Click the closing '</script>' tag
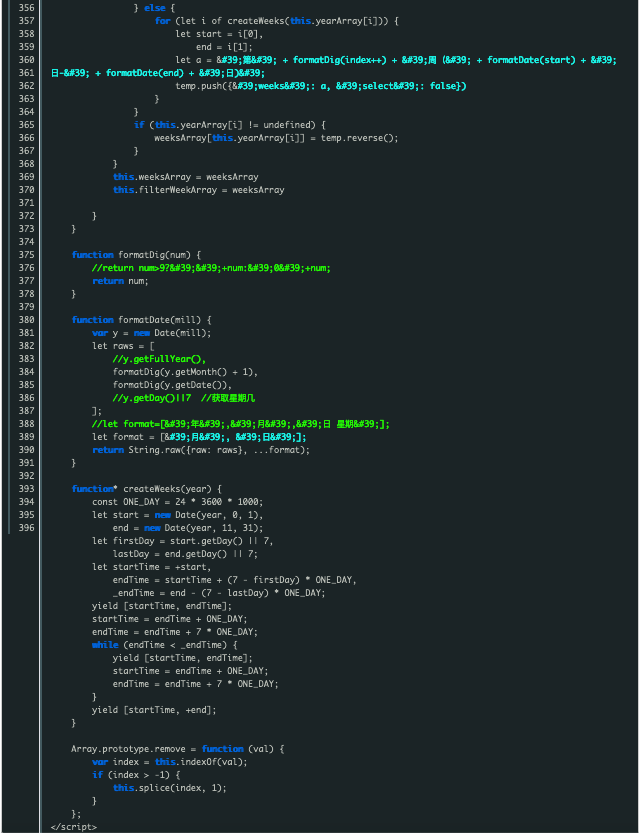Screen dimensions: 639x833 point(74,827)
